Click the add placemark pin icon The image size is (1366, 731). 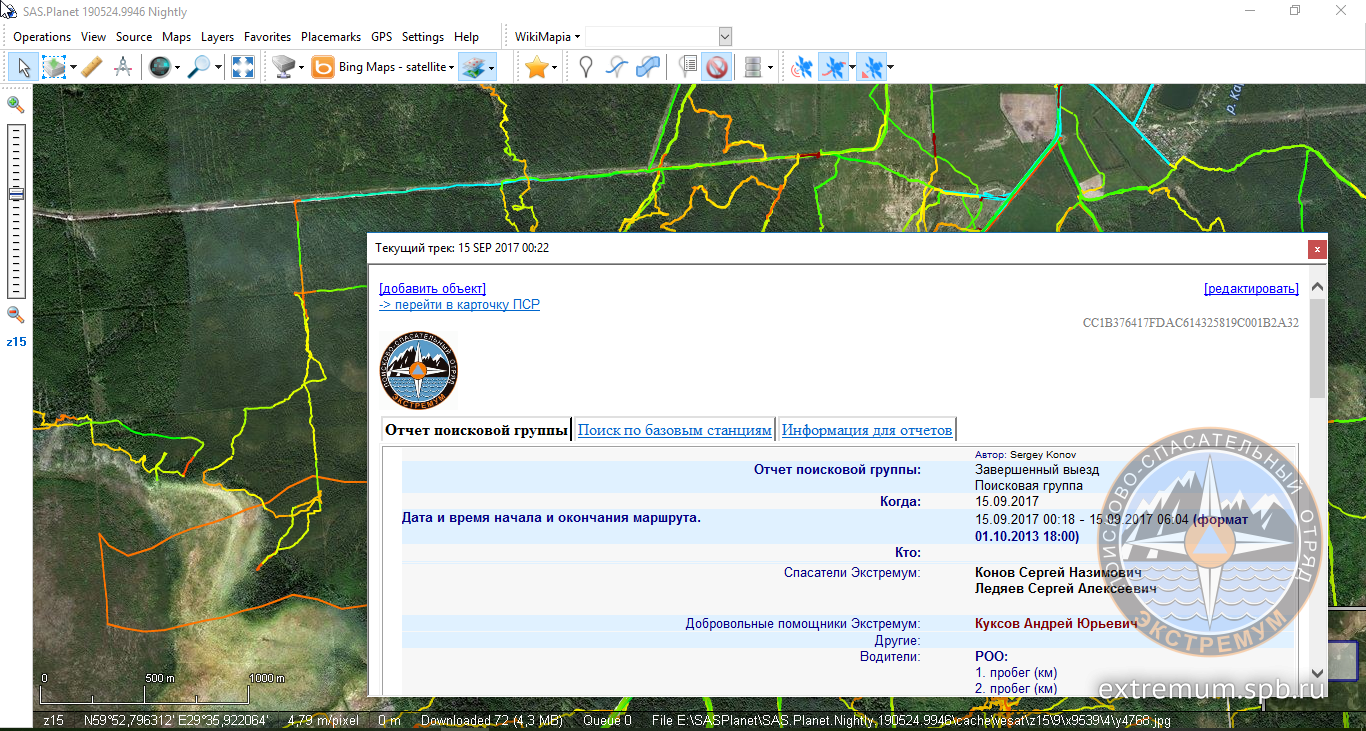coord(587,67)
